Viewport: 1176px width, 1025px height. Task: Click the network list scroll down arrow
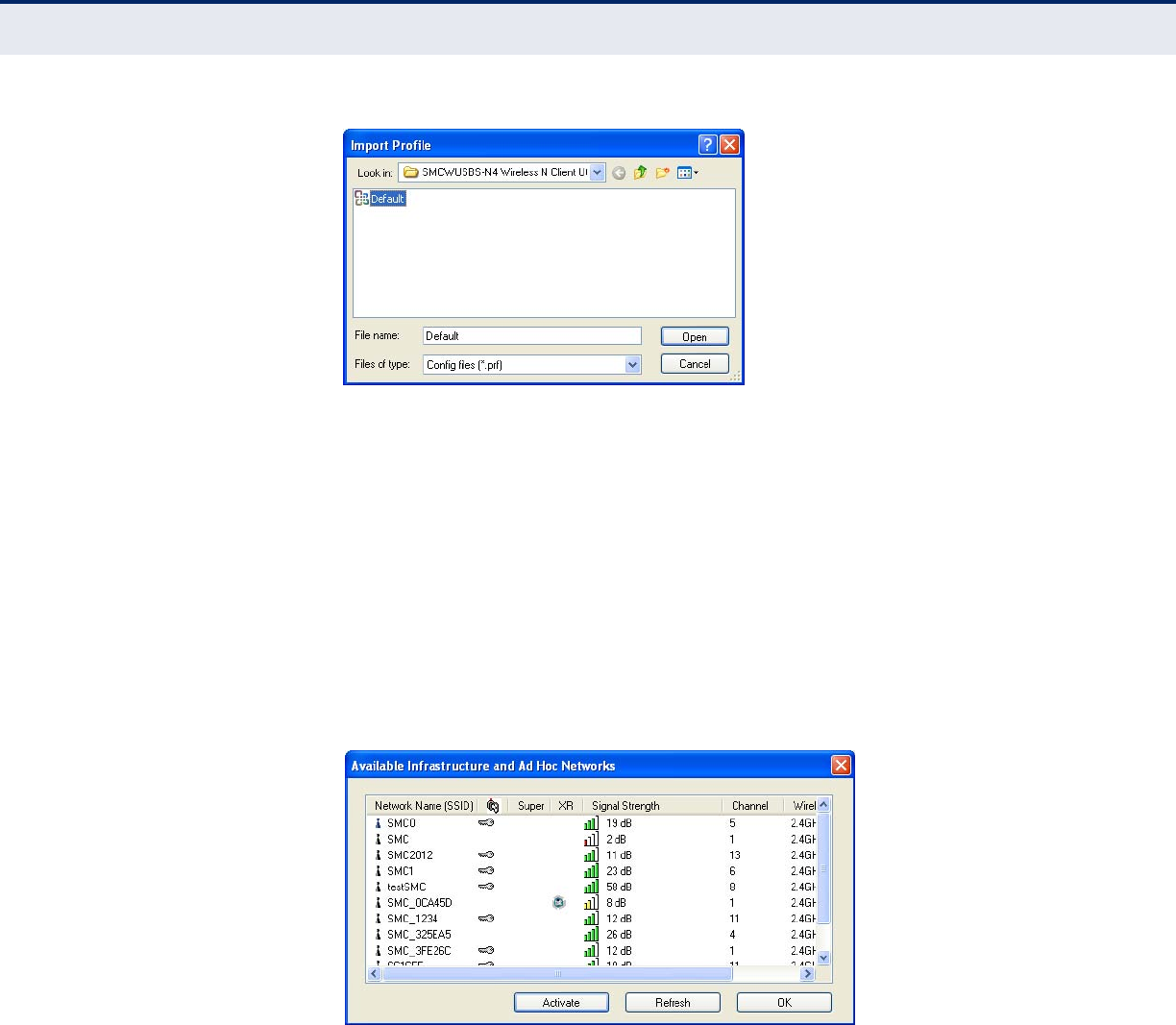(x=823, y=959)
